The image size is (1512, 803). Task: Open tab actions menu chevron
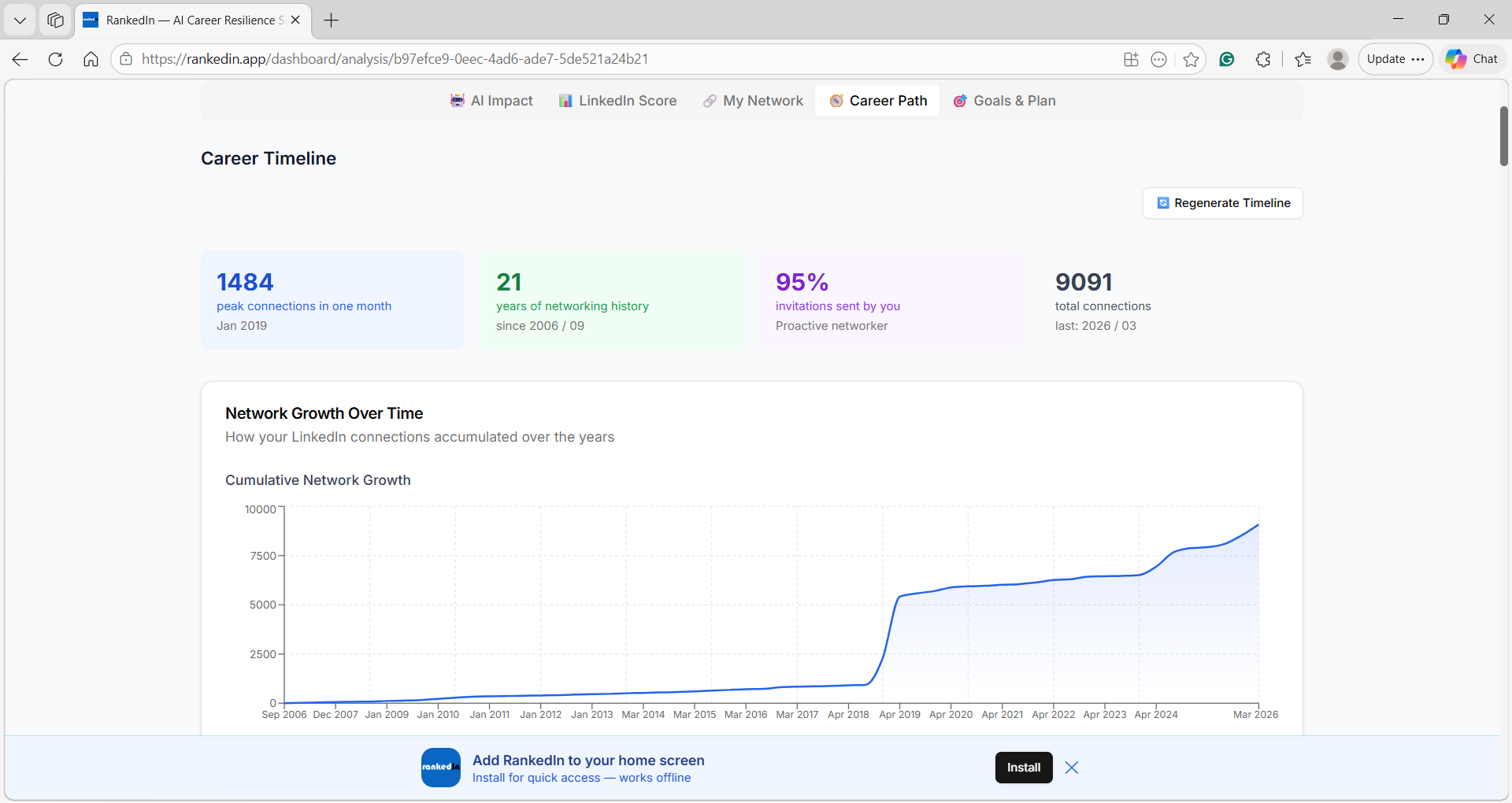pyautogui.click(x=20, y=20)
